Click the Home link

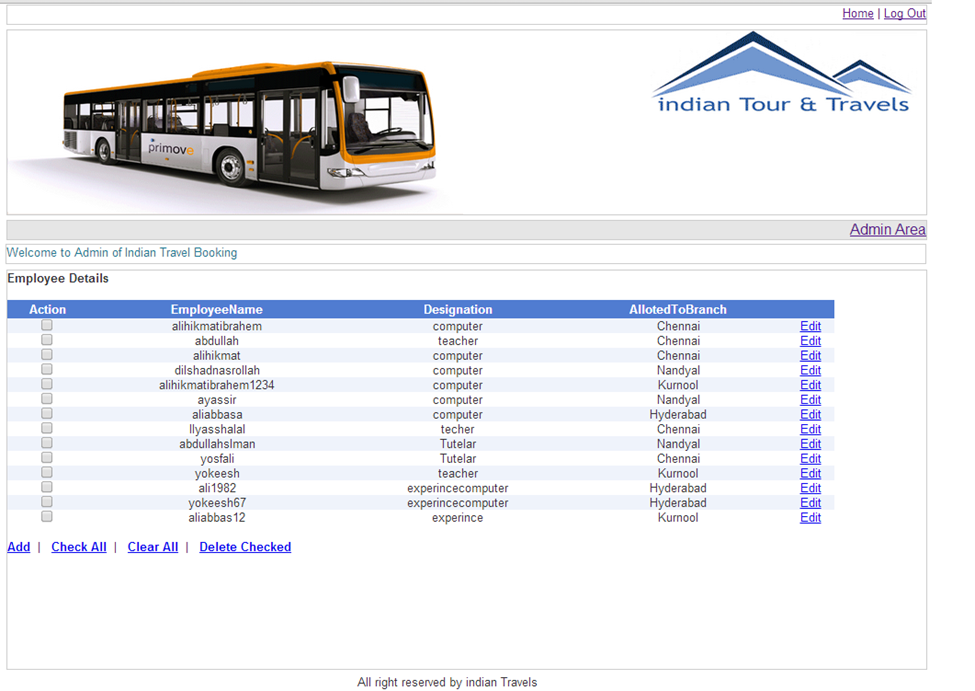point(857,13)
